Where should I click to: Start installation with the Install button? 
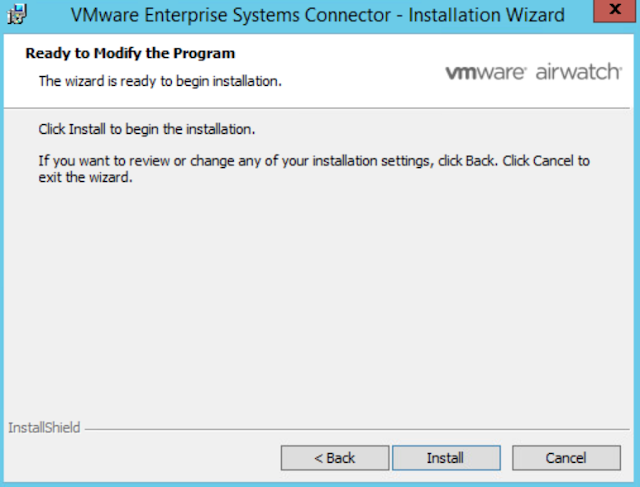(x=446, y=458)
